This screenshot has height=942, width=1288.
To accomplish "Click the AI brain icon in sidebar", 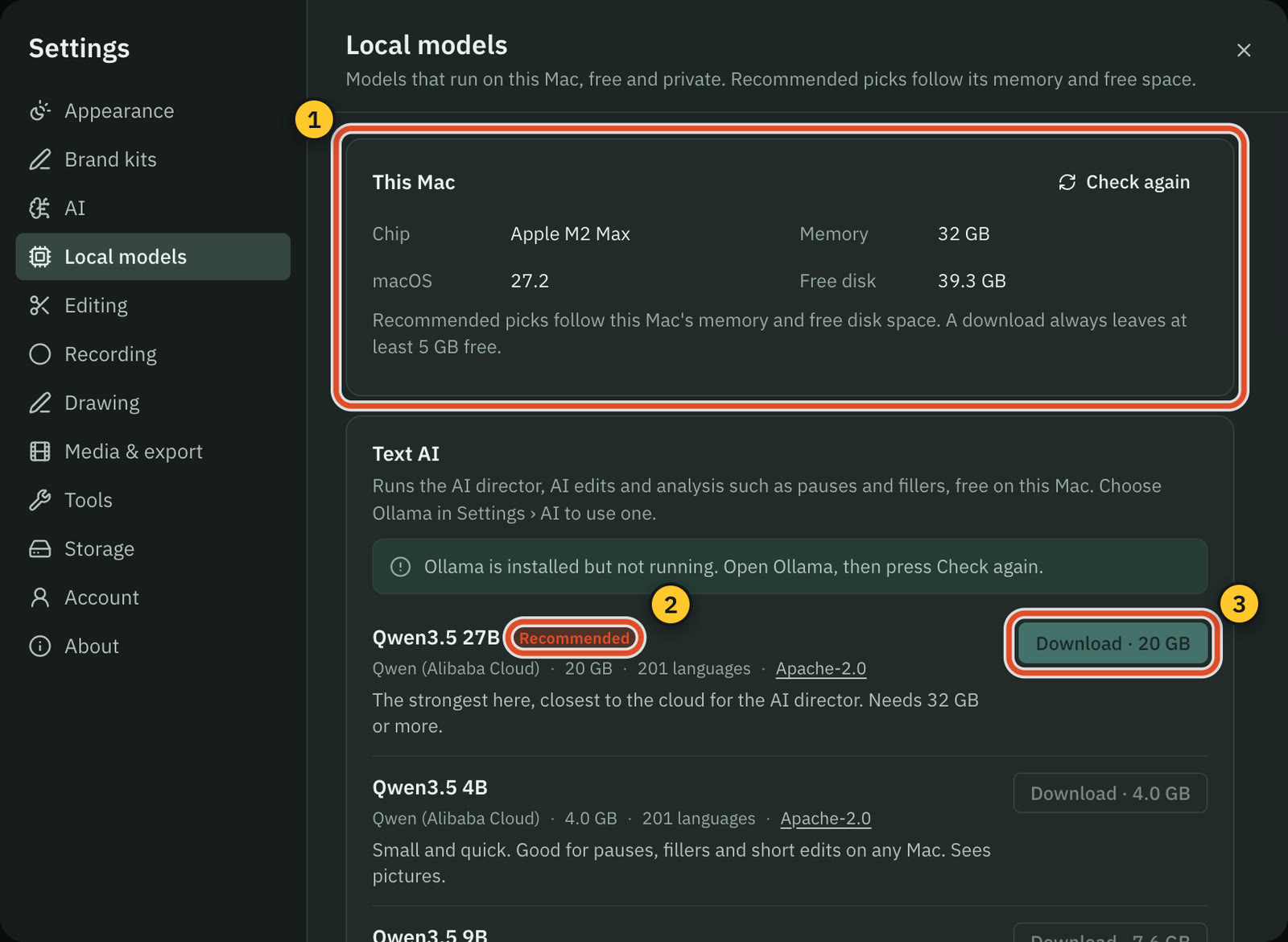I will pyautogui.click(x=39, y=209).
